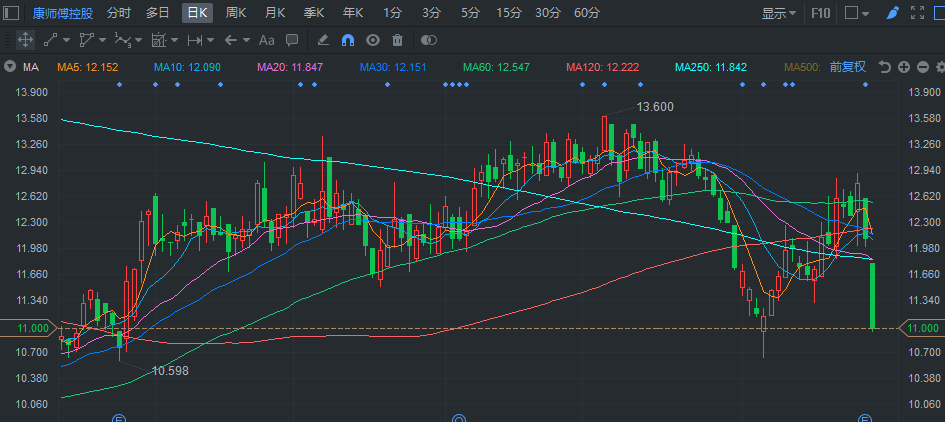Select the 15分 interval tab

coord(509,13)
